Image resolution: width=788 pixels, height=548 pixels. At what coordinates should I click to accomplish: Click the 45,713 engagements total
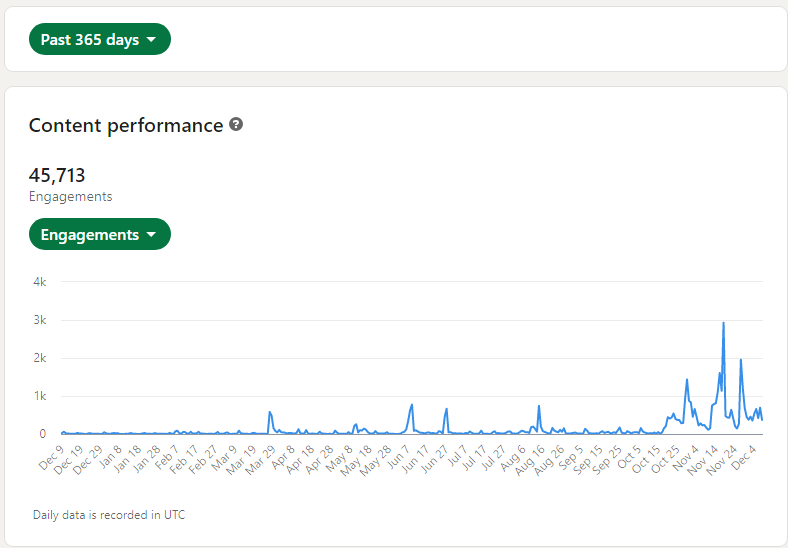pos(57,175)
